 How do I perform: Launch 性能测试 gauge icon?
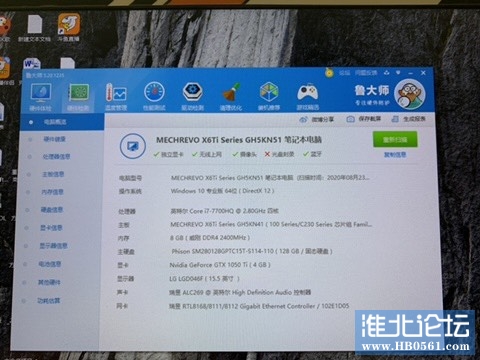(x=154, y=92)
